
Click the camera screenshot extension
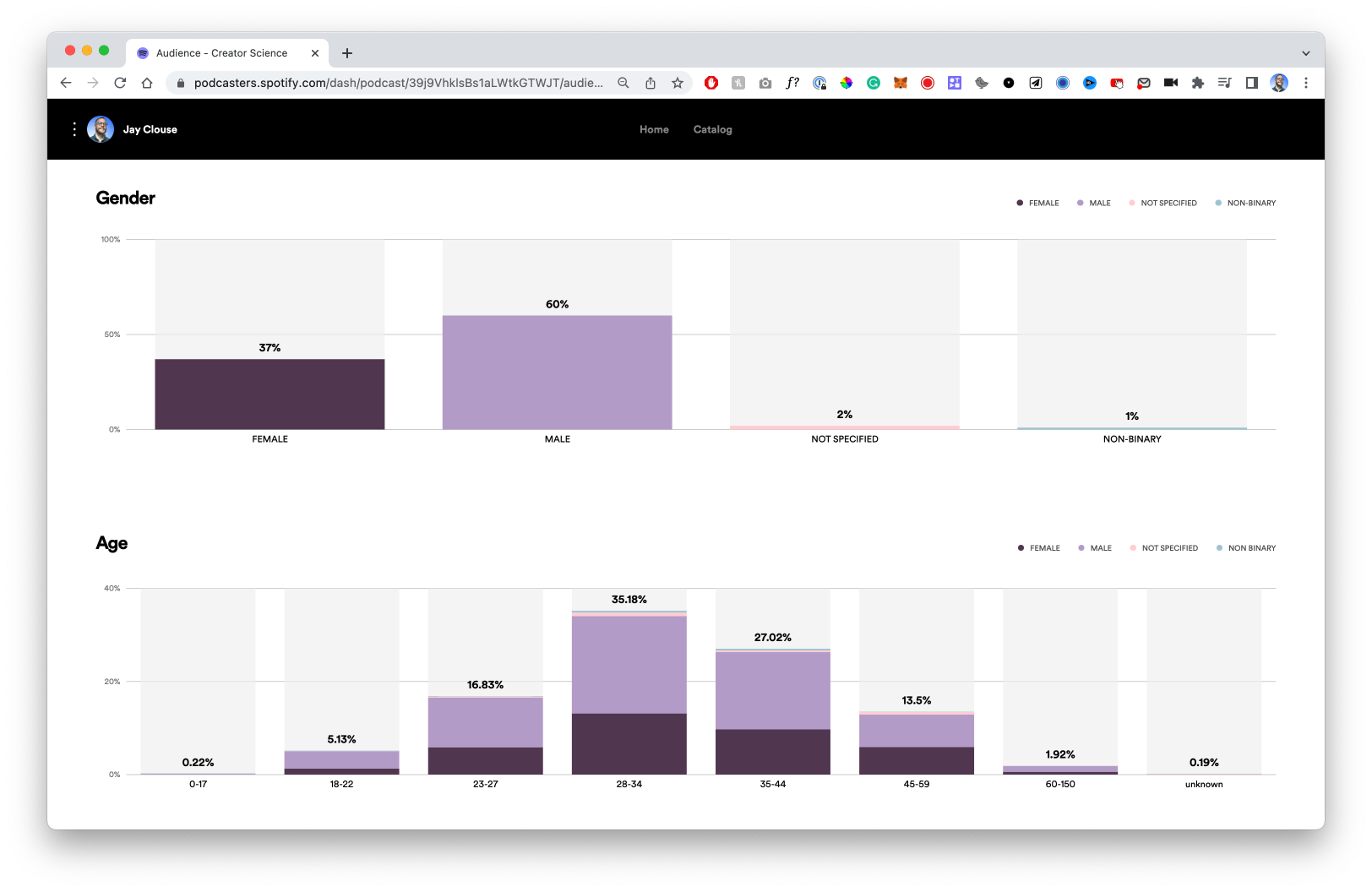tap(765, 83)
